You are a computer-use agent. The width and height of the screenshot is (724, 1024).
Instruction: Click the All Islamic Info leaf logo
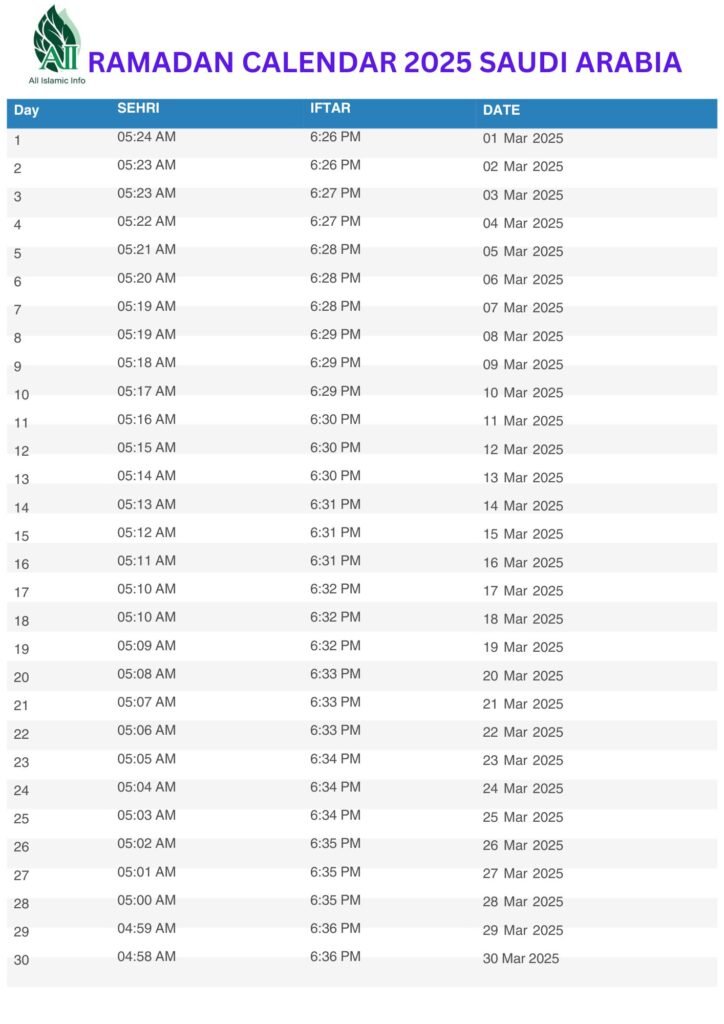[x=57, y=40]
